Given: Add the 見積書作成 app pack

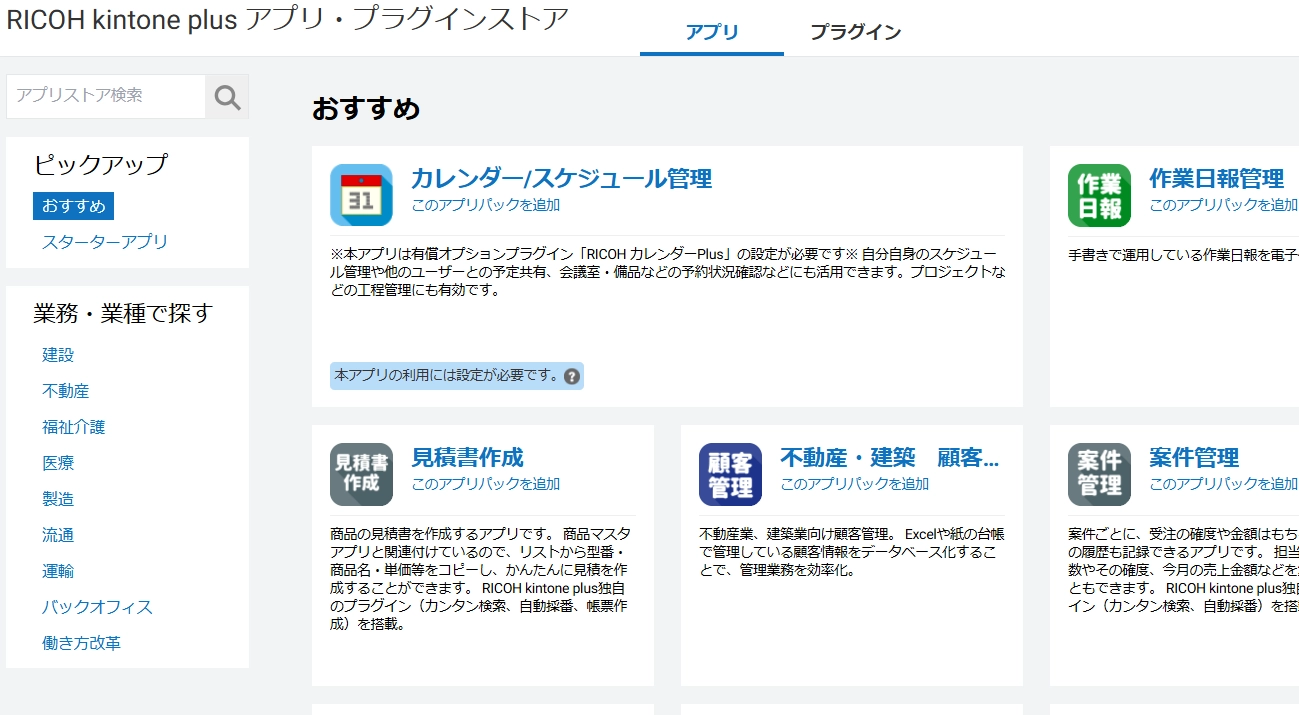Looking at the screenshot, I should tap(485, 484).
